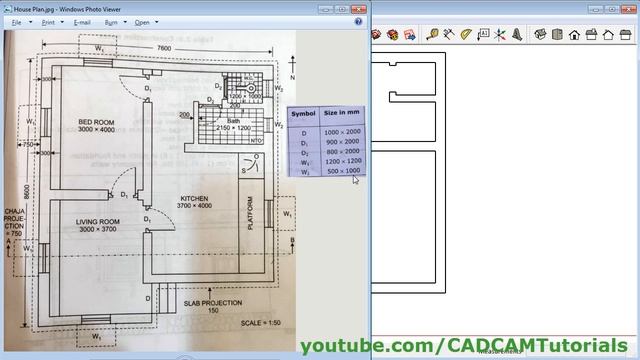The image size is (640, 360).
Task: Switch to Top view in SketchUp
Action: coord(557,34)
